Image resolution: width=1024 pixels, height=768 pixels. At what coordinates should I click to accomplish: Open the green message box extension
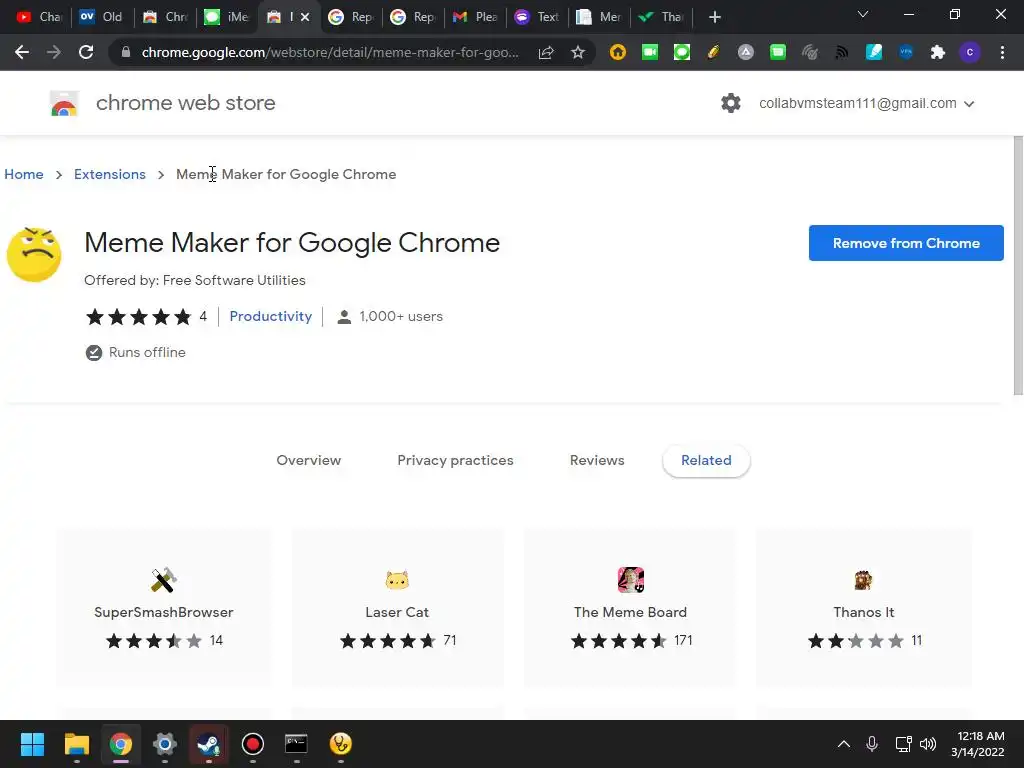point(777,52)
